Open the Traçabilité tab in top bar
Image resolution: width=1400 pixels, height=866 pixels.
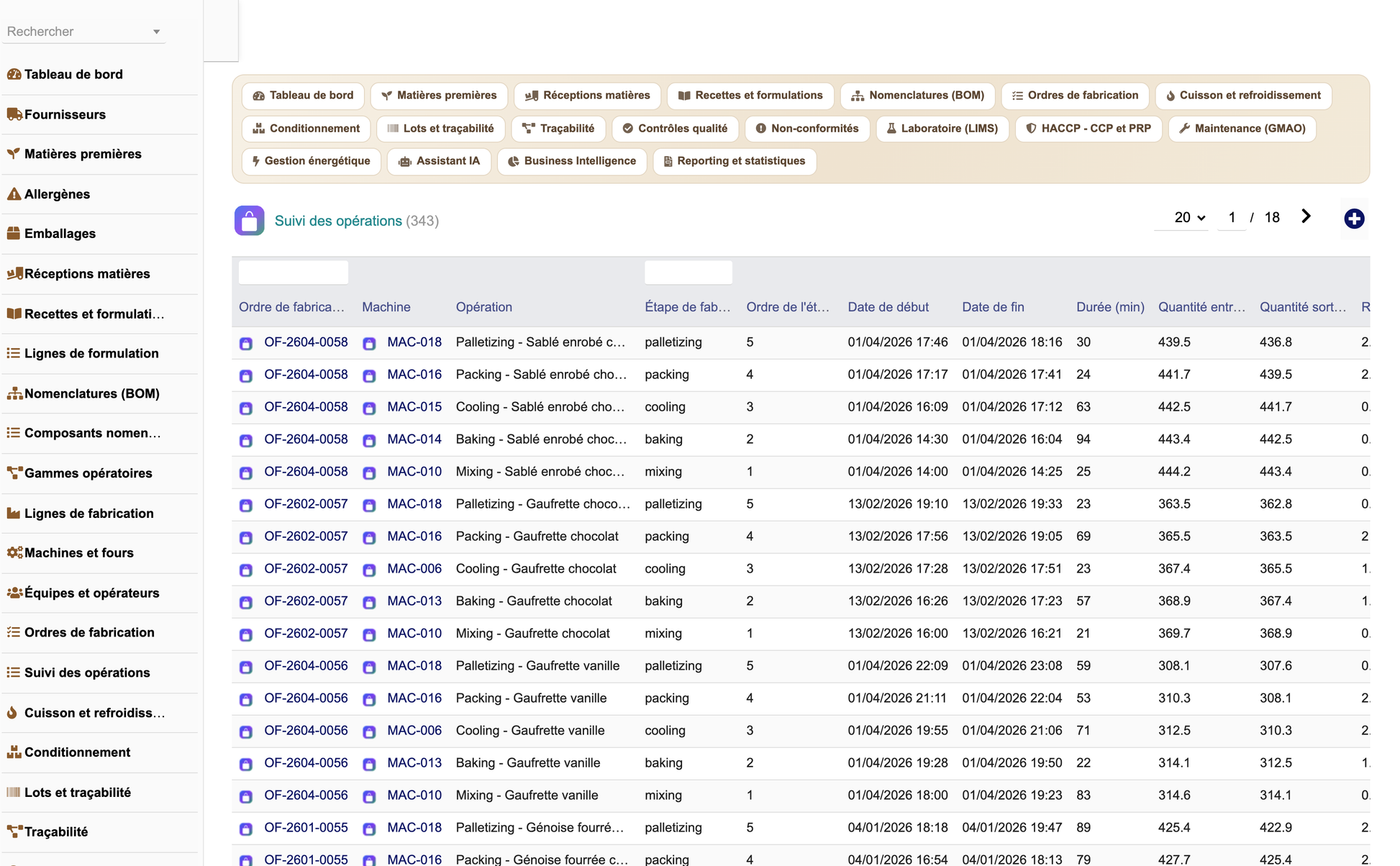pos(558,129)
